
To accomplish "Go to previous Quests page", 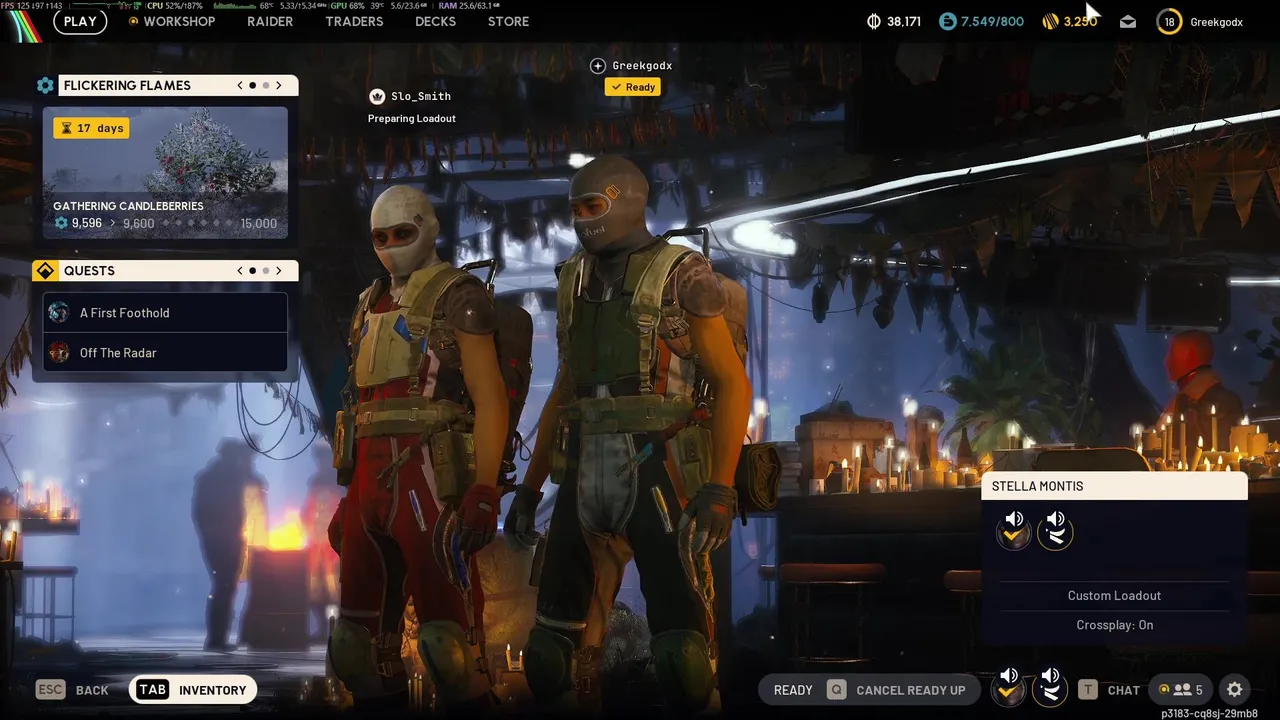I will click(x=240, y=270).
